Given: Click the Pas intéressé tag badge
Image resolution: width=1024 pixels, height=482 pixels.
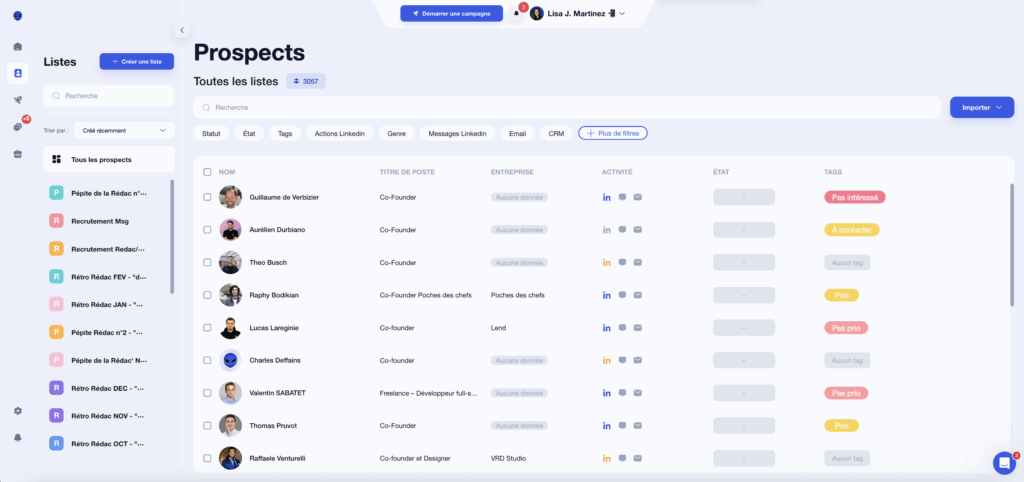Looking at the screenshot, I should (x=854, y=197).
